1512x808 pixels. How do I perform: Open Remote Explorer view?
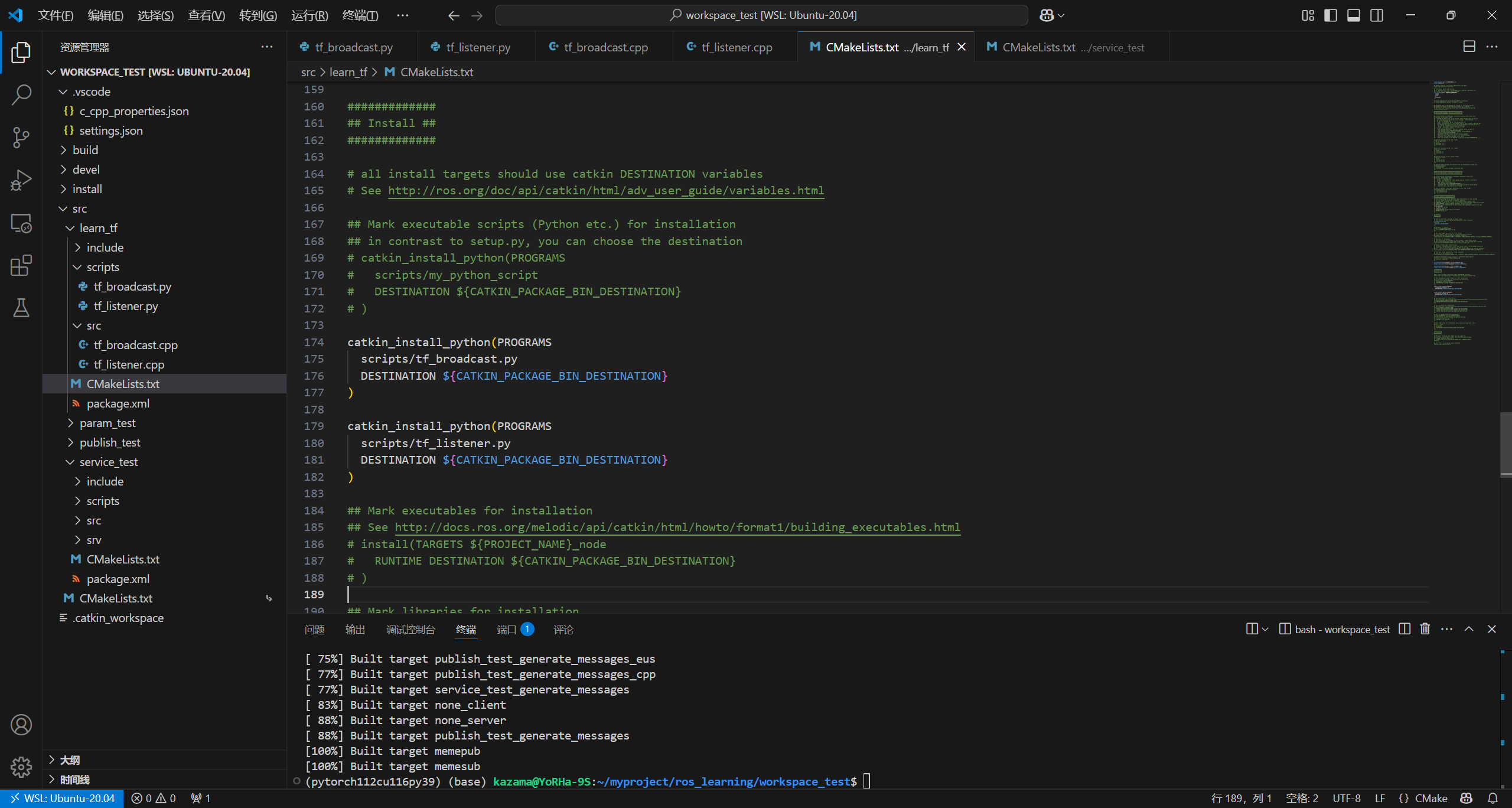point(21,223)
